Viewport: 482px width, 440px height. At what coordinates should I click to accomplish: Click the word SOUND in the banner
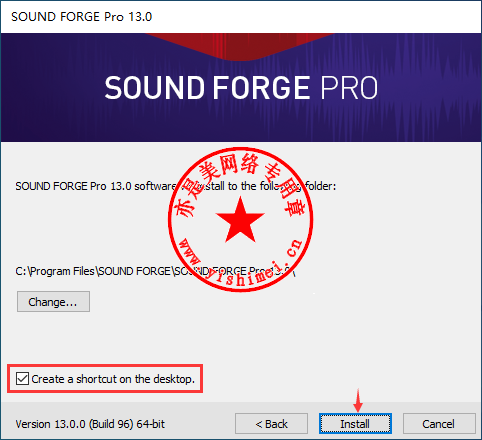tap(154, 88)
